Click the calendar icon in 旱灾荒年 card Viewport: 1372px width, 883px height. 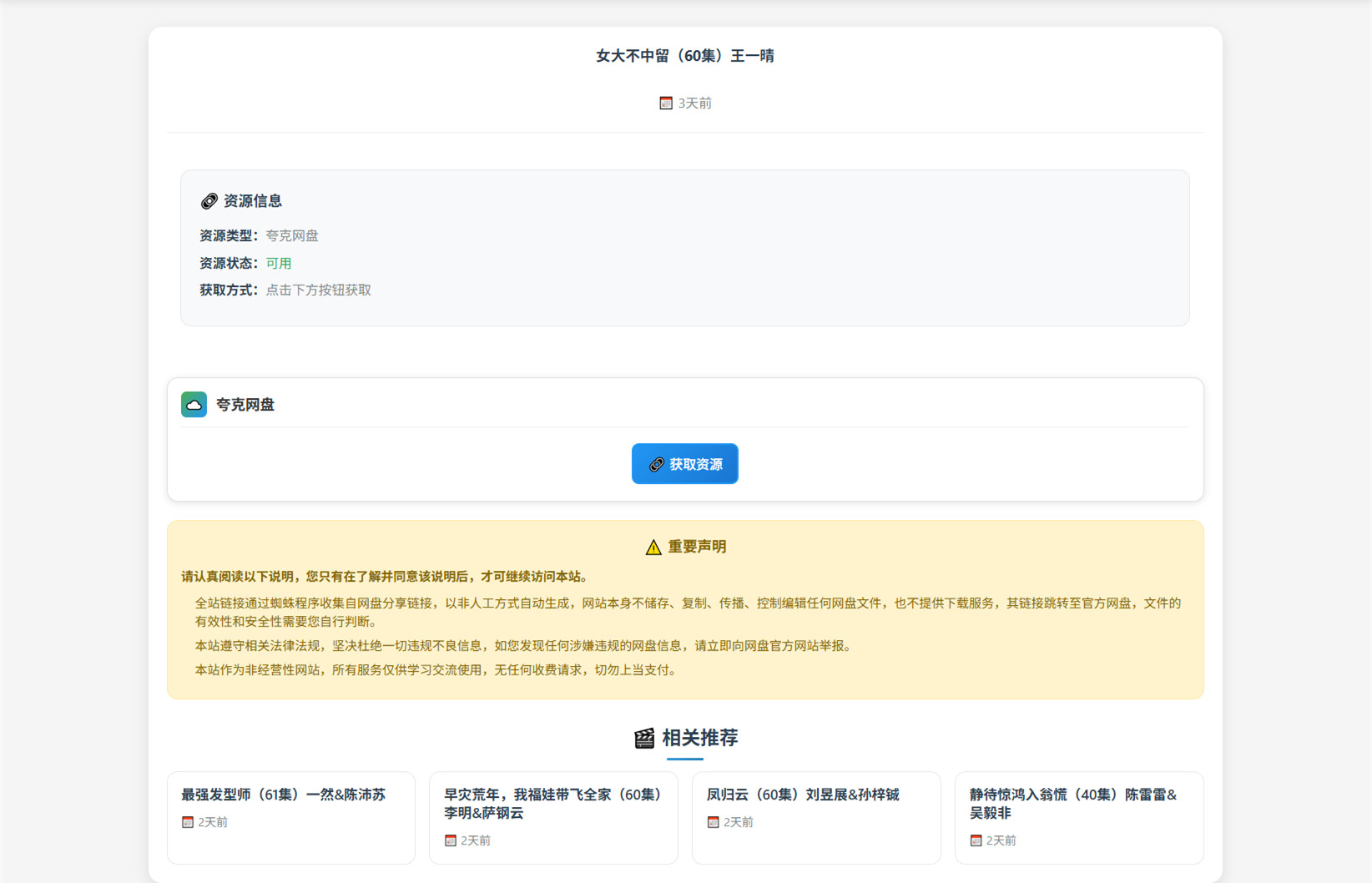coord(451,840)
